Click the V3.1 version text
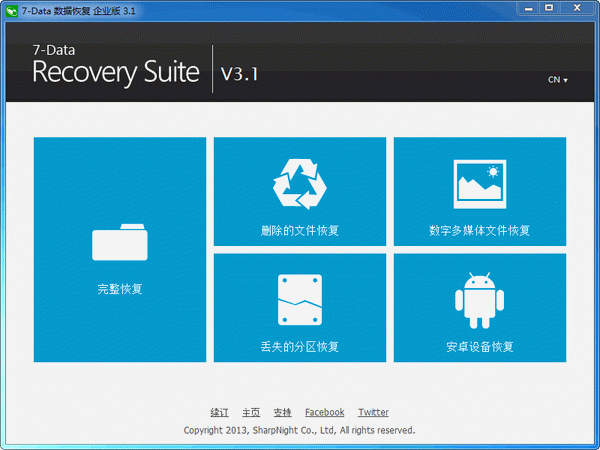The image size is (600, 450). coord(240,74)
